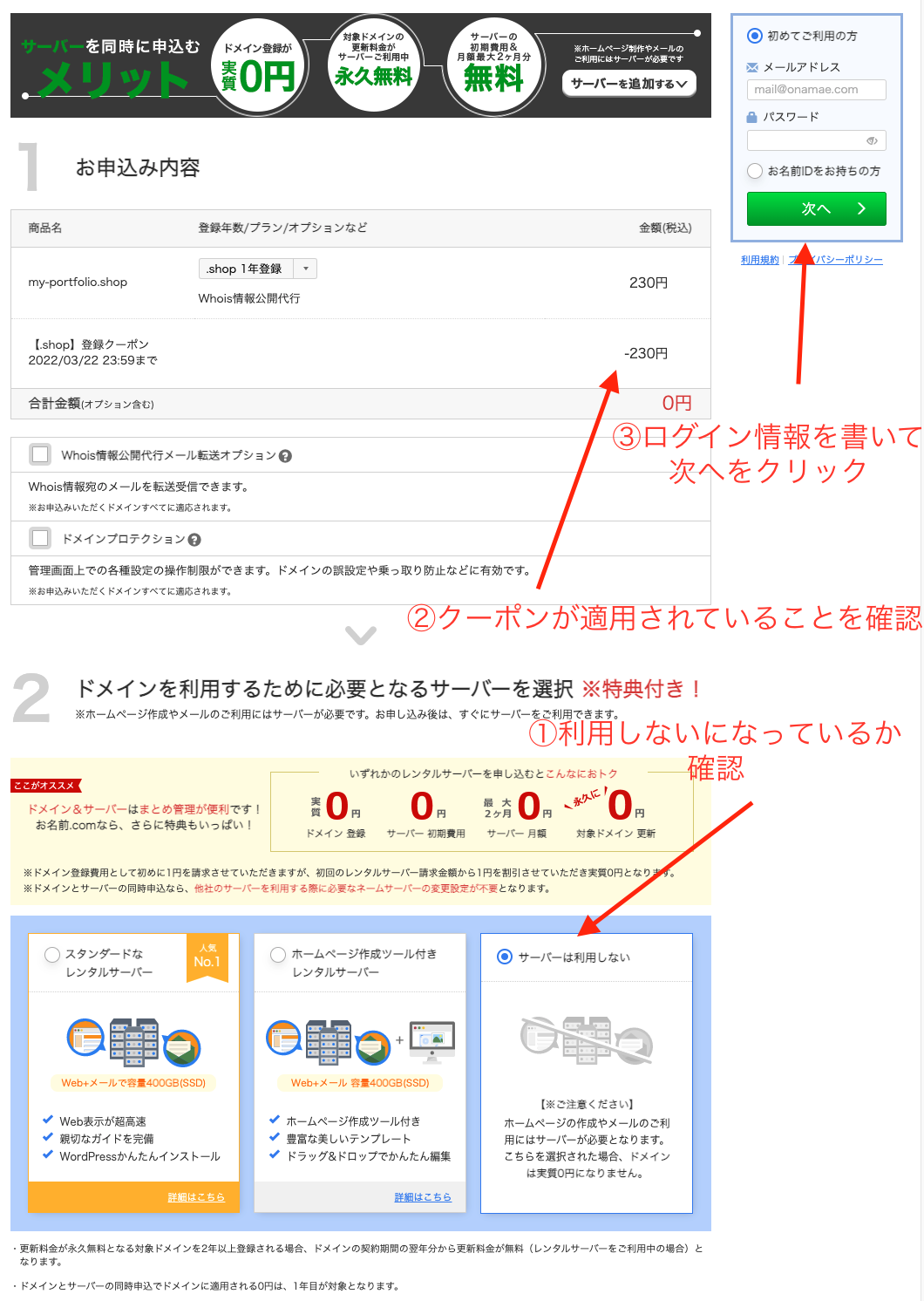924x1301 pixels.
Task: Choose the ホームページ作成ツール付き plan
Action: pos(276,956)
